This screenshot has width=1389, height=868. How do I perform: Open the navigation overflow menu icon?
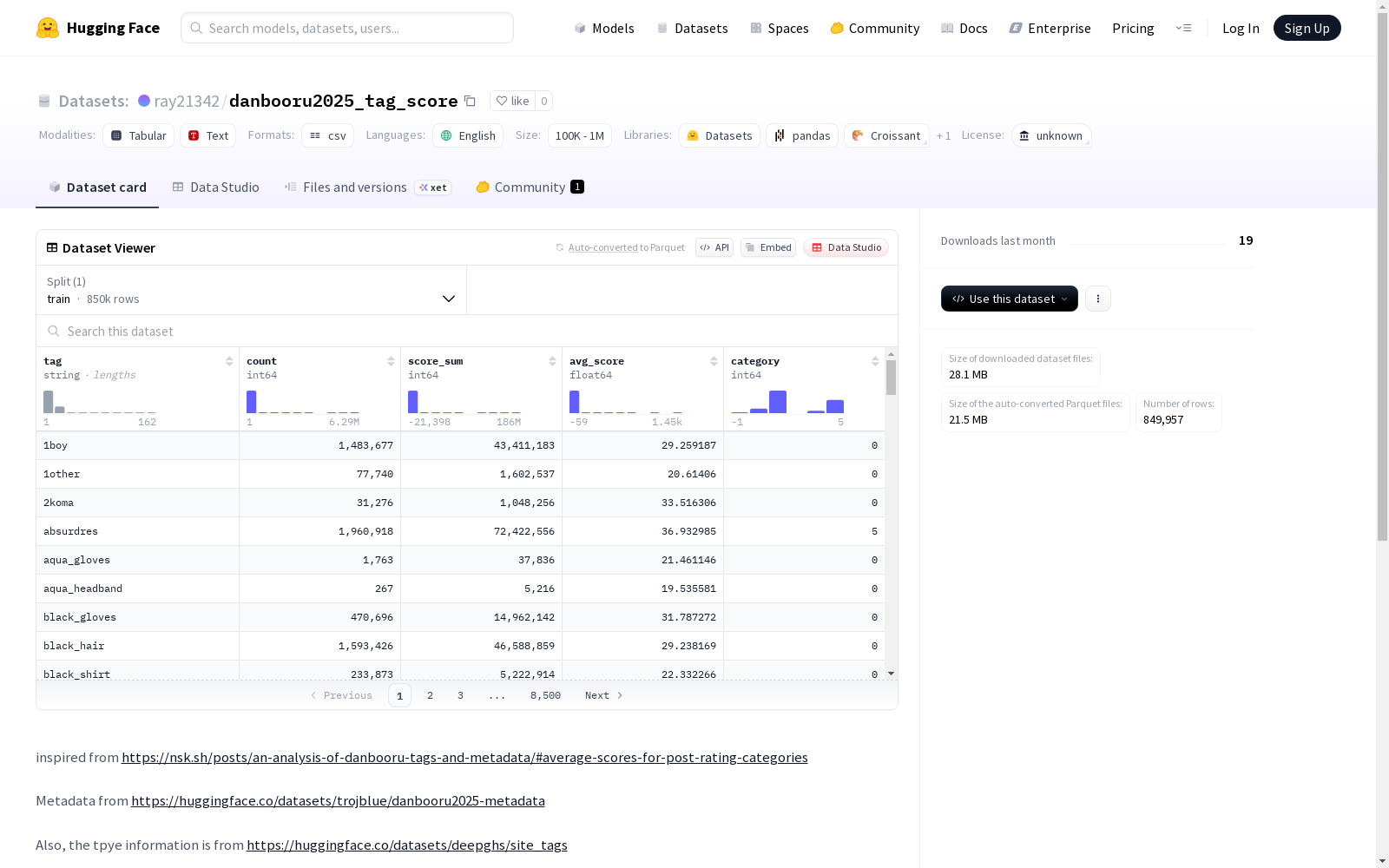(1183, 28)
